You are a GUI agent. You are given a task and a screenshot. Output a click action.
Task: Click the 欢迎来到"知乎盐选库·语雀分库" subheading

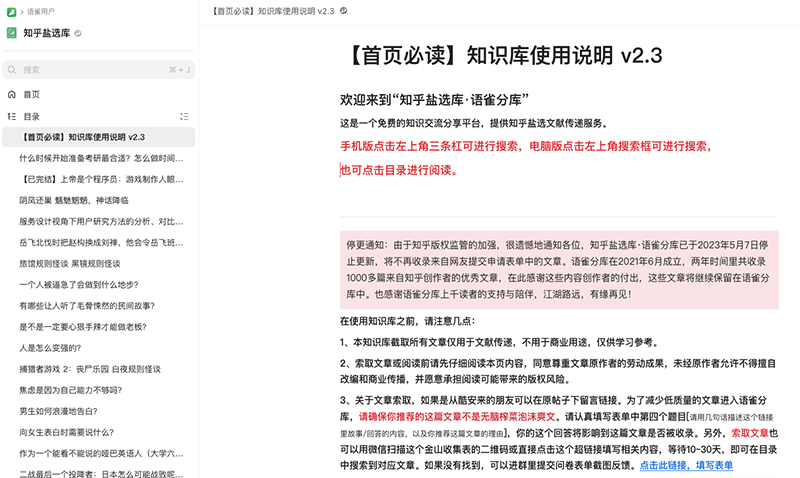pyautogui.click(x=434, y=99)
